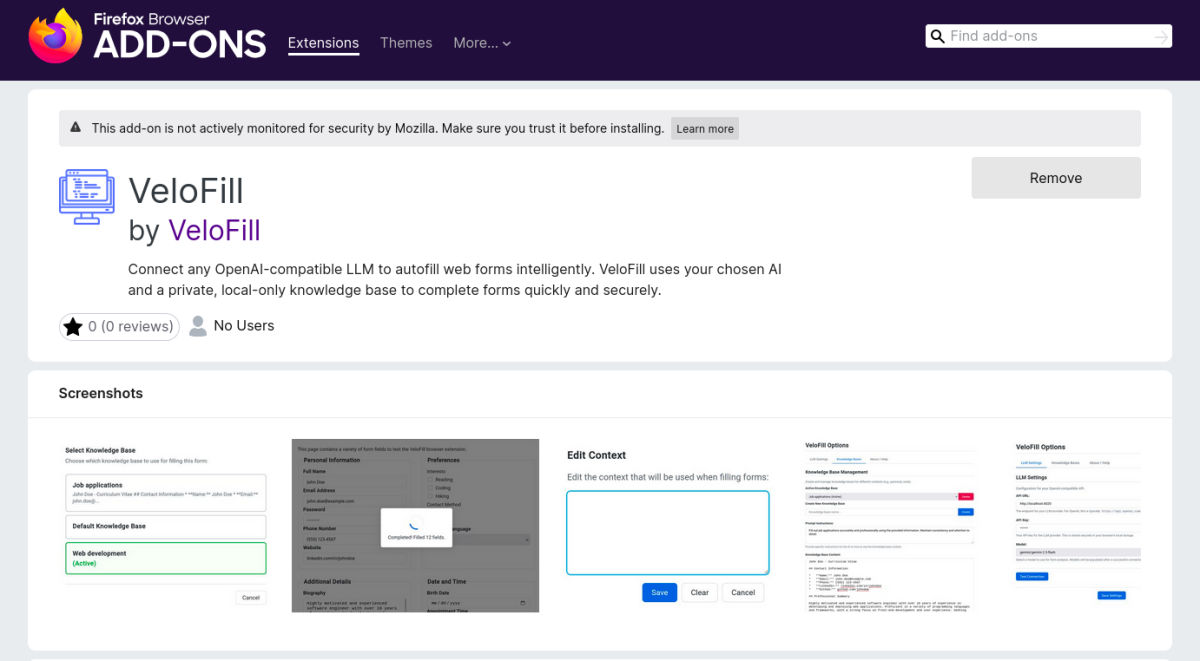The image size is (1200, 661).
Task: Open Select Knowledge Base screenshot
Action: (x=165, y=526)
